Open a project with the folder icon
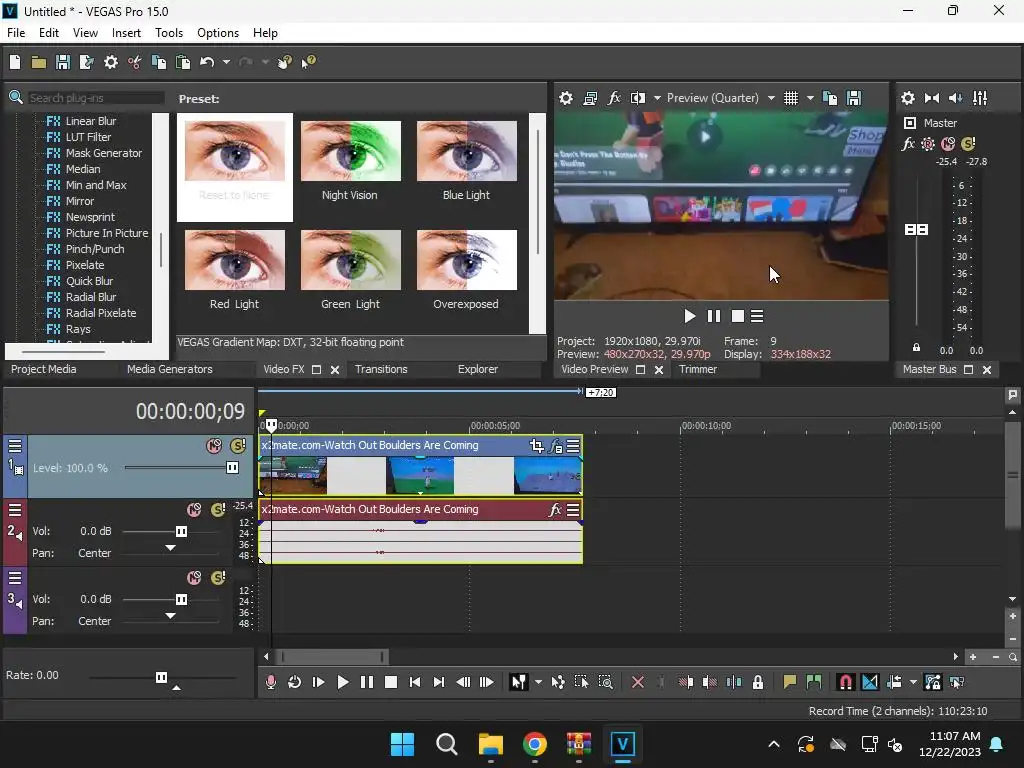Viewport: 1024px width, 768px height. point(39,62)
